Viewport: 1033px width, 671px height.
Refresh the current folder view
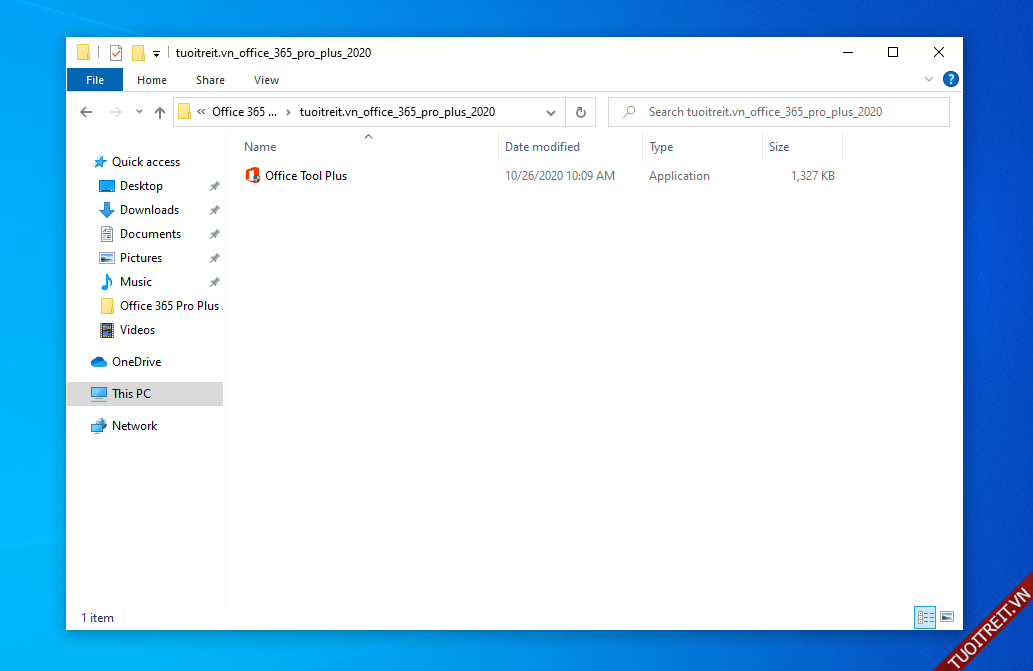[580, 112]
